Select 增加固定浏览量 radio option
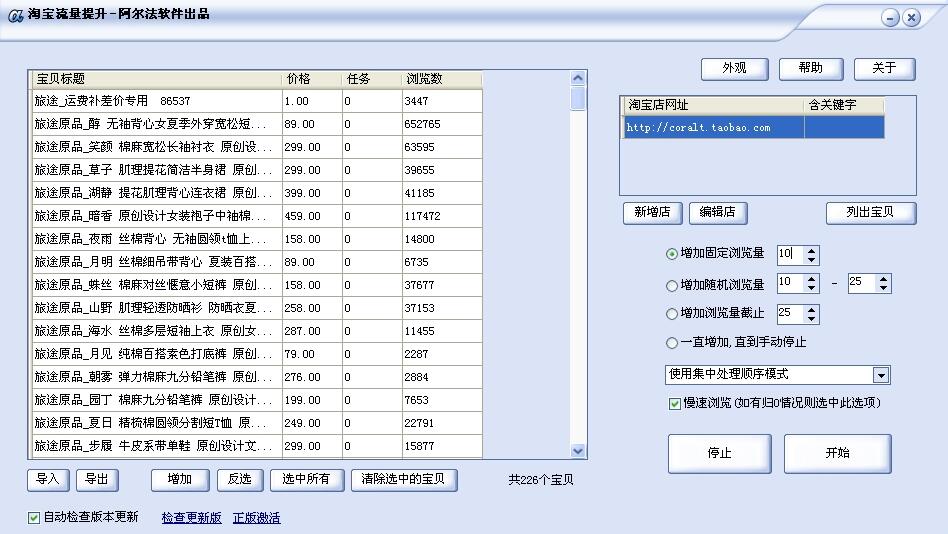The width and height of the screenshot is (948, 534). tap(671, 254)
